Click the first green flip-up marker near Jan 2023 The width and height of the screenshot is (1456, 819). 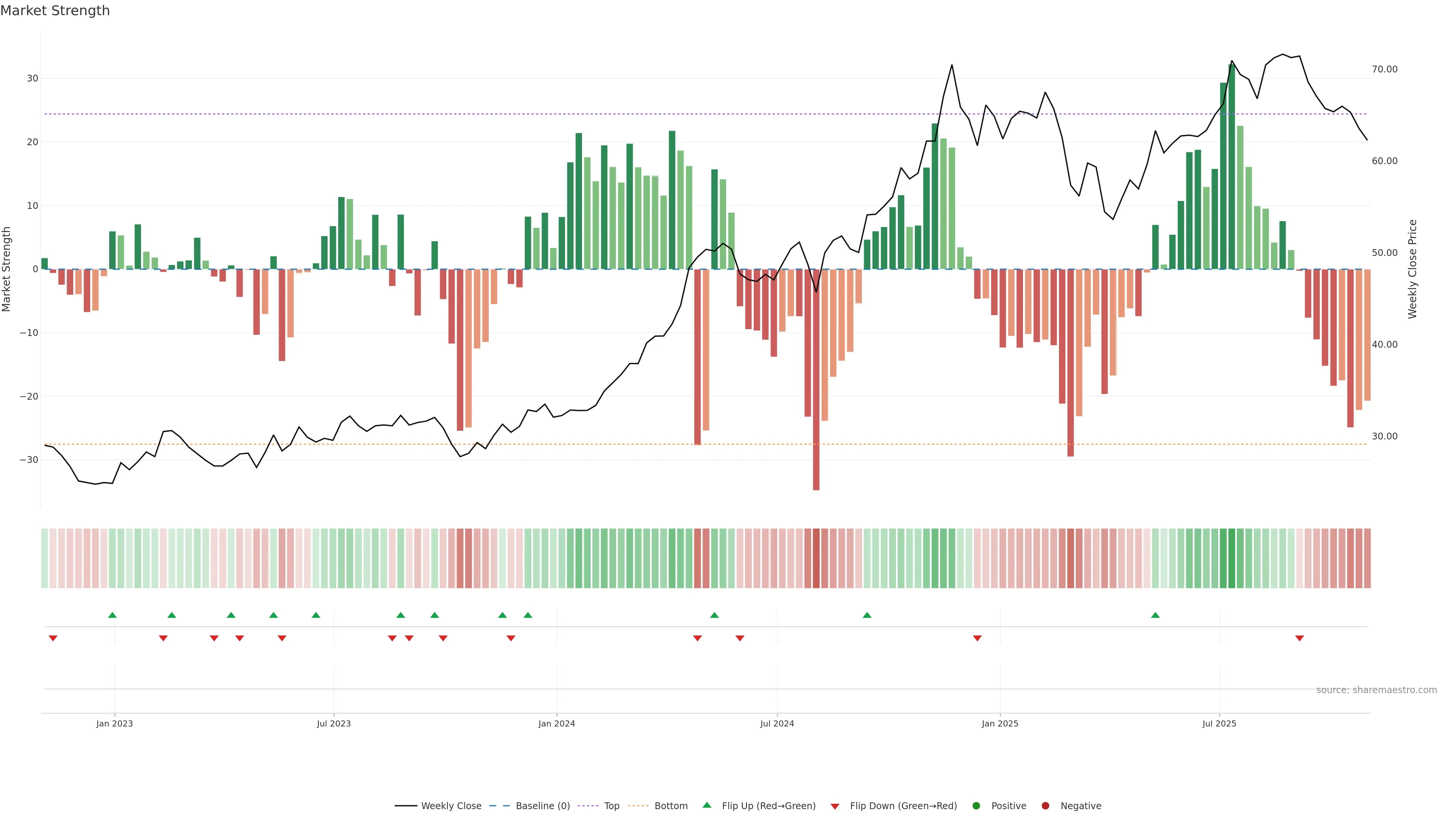112,615
